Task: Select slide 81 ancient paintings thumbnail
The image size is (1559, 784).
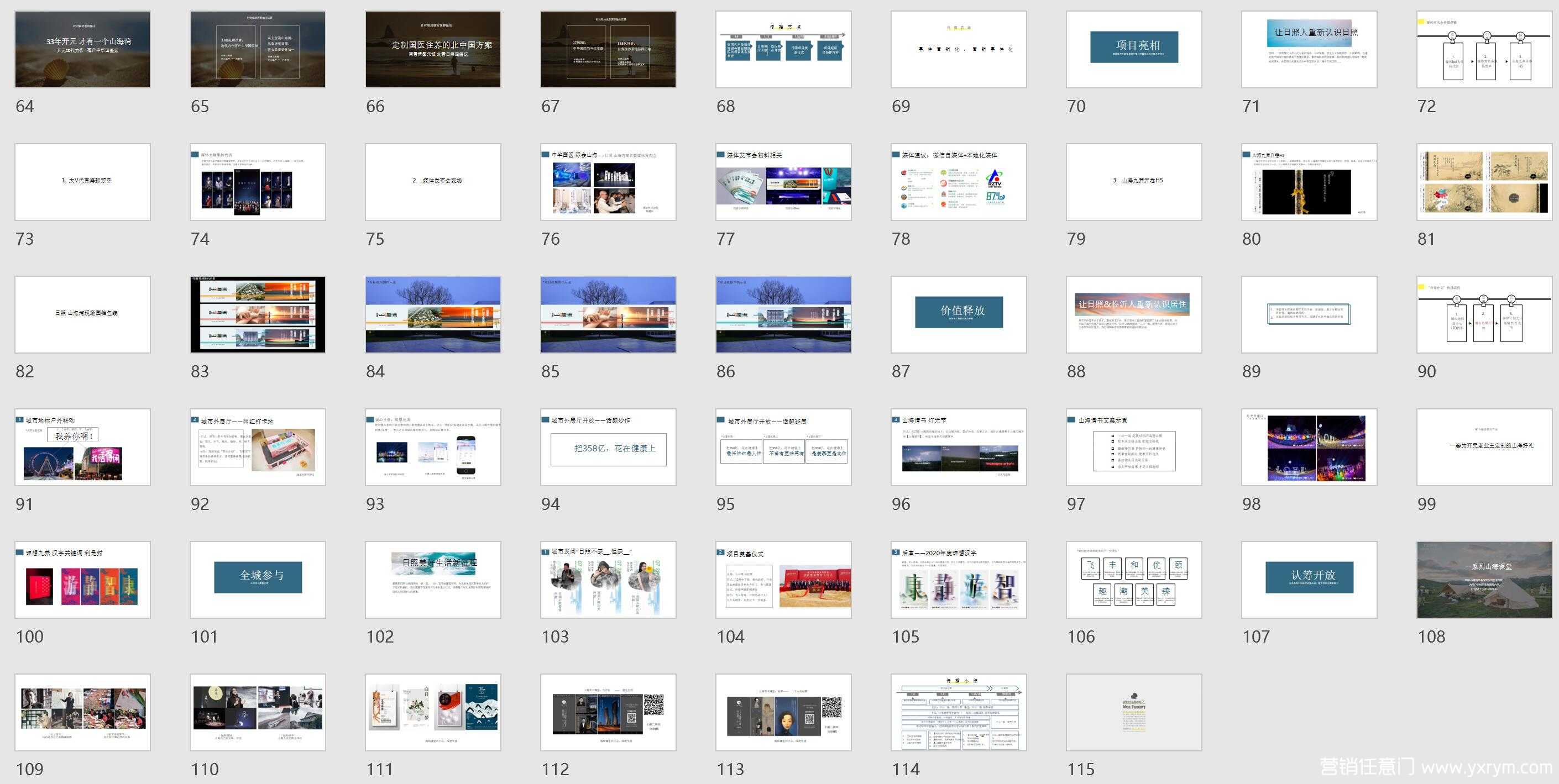Action: click(x=1484, y=181)
